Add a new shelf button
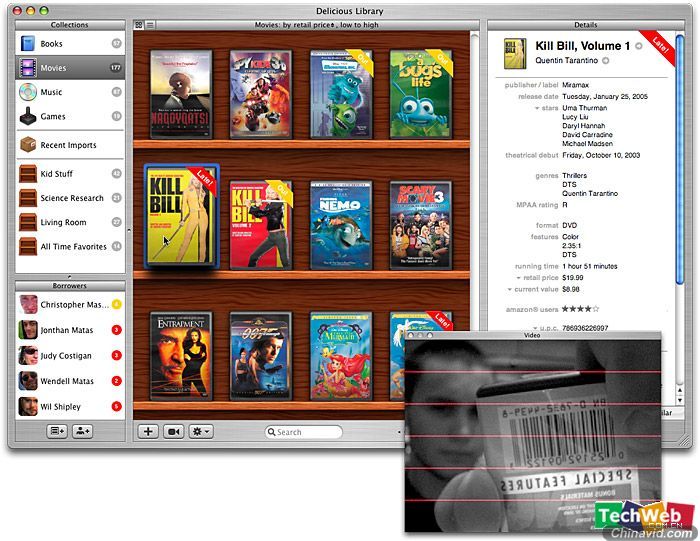This screenshot has width=700, height=541. (x=57, y=431)
